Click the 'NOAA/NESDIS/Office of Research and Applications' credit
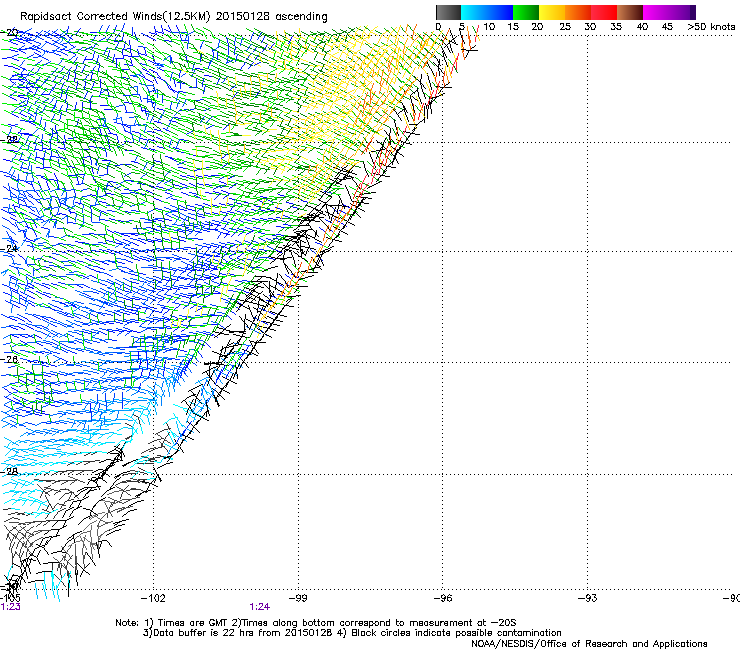This screenshot has height=650, width=740. [x=589, y=644]
